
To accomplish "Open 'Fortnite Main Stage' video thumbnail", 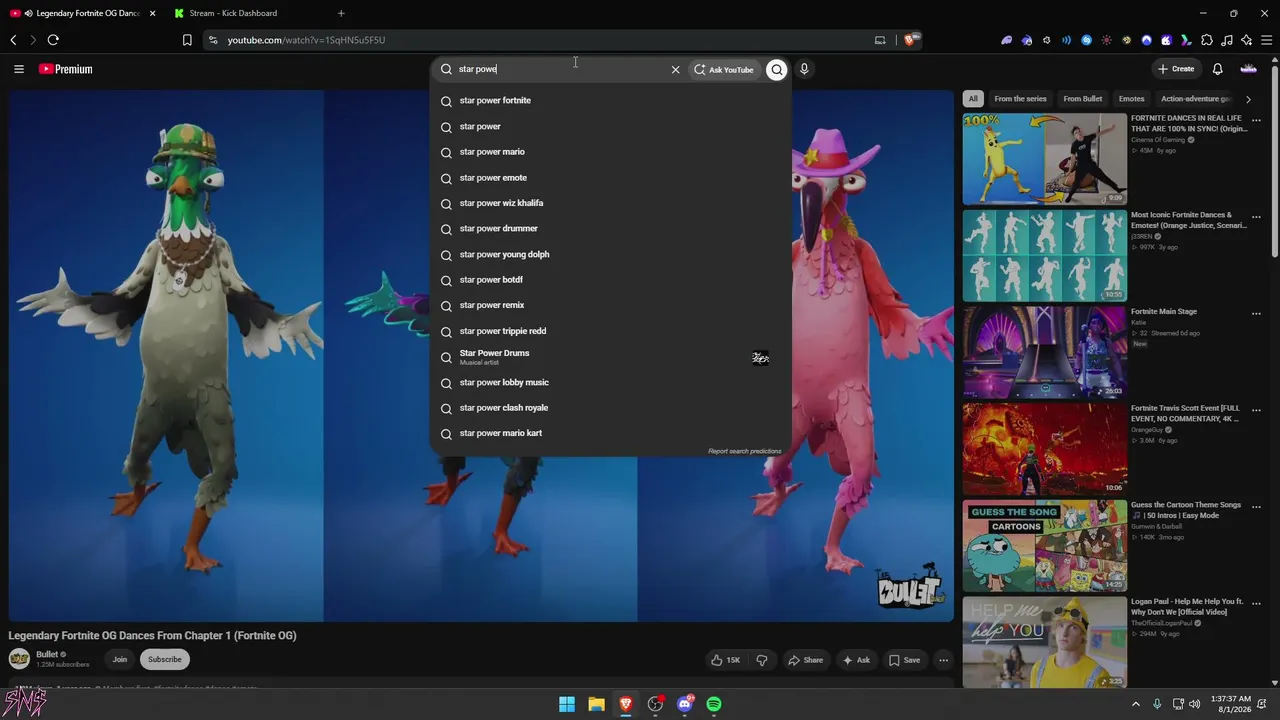I will point(1045,353).
